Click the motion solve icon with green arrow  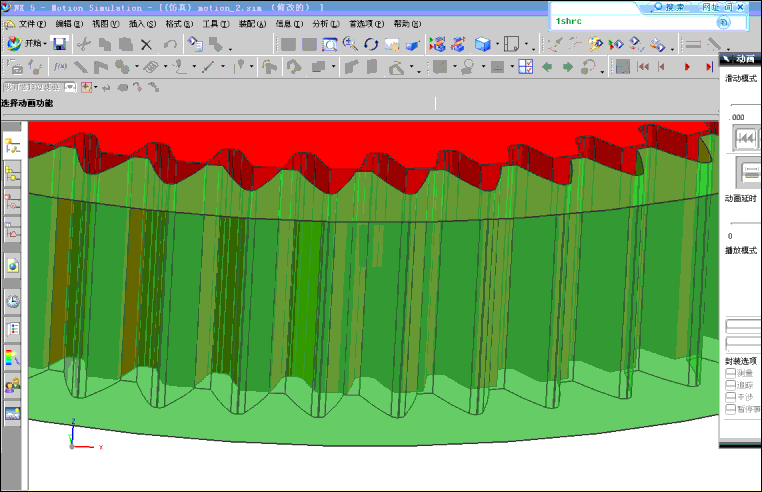click(616, 45)
